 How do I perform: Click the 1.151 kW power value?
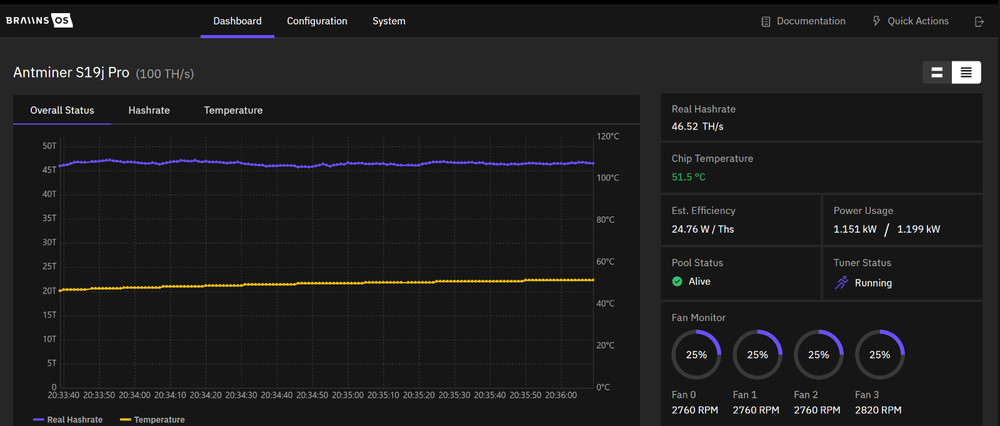click(x=855, y=229)
